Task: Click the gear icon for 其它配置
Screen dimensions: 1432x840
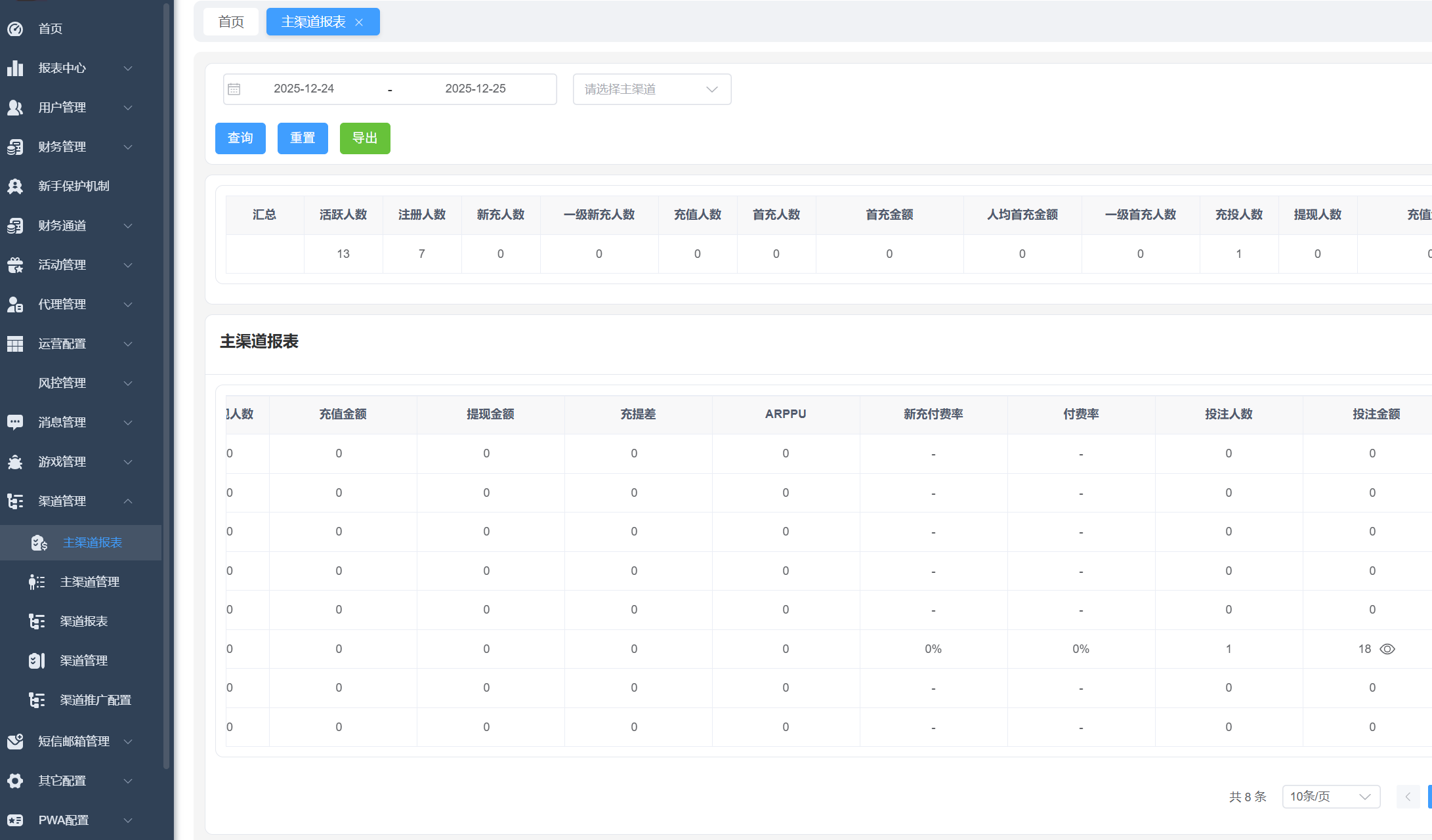Action: (x=15, y=781)
